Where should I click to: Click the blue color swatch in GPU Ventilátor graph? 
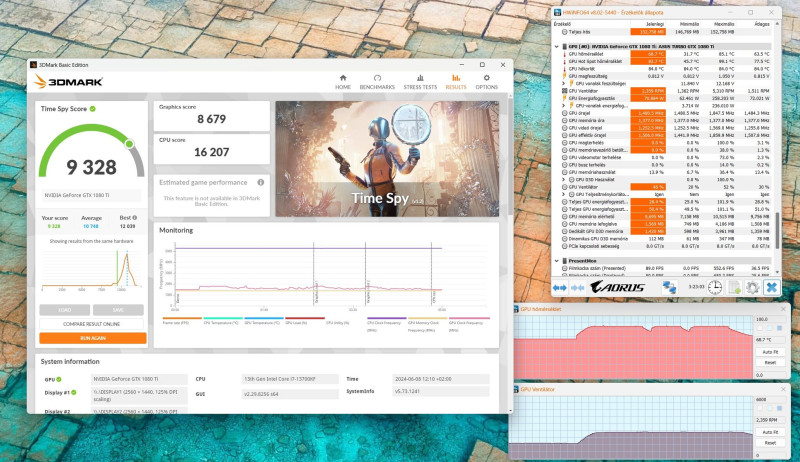[x=779, y=408]
